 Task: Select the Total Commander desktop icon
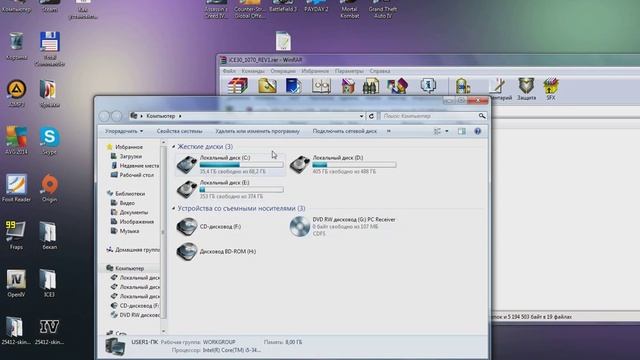49,49
